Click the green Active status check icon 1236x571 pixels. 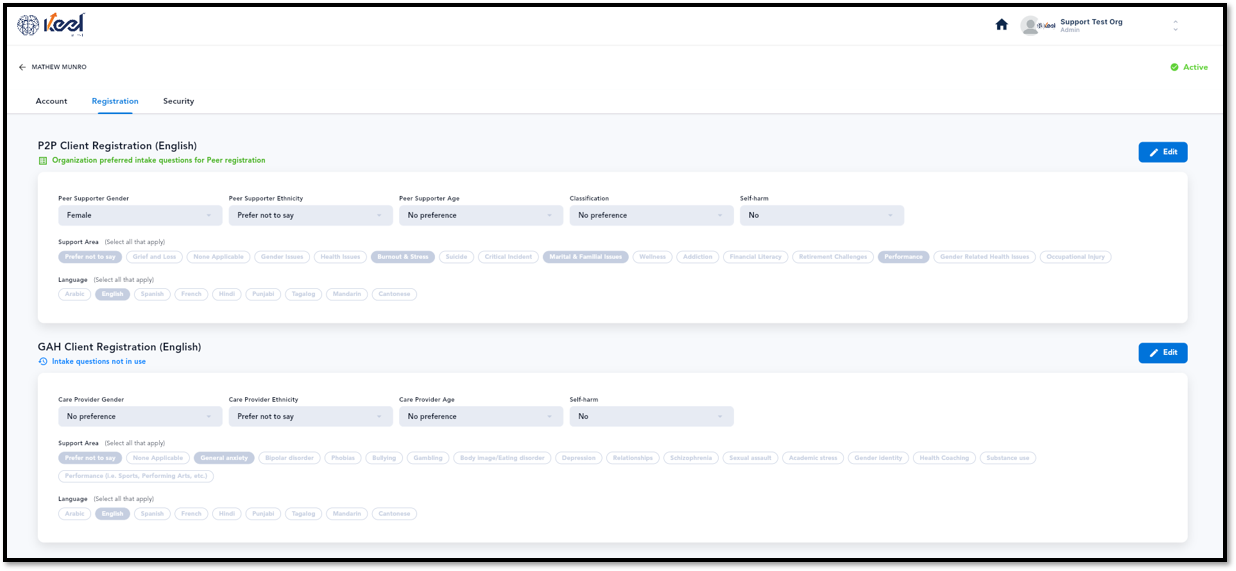pos(1174,67)
